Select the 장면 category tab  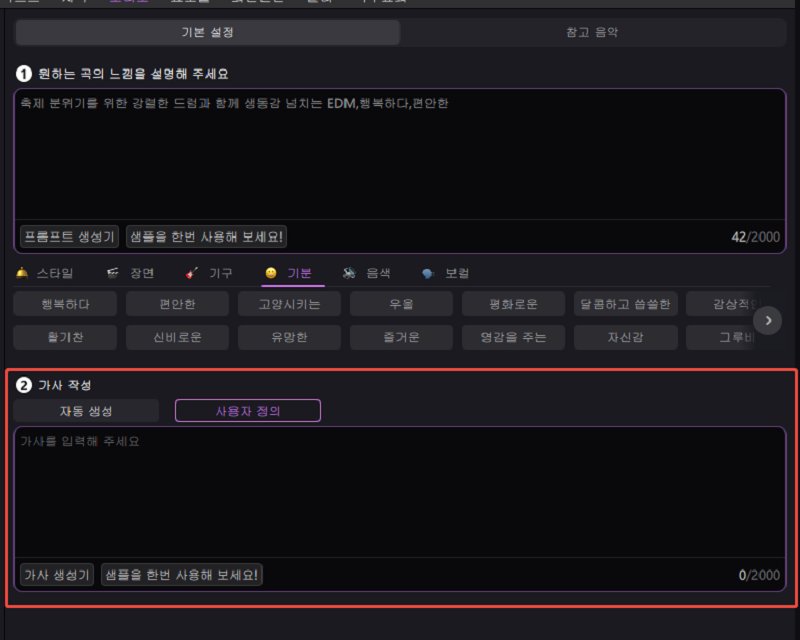(131, 273)
